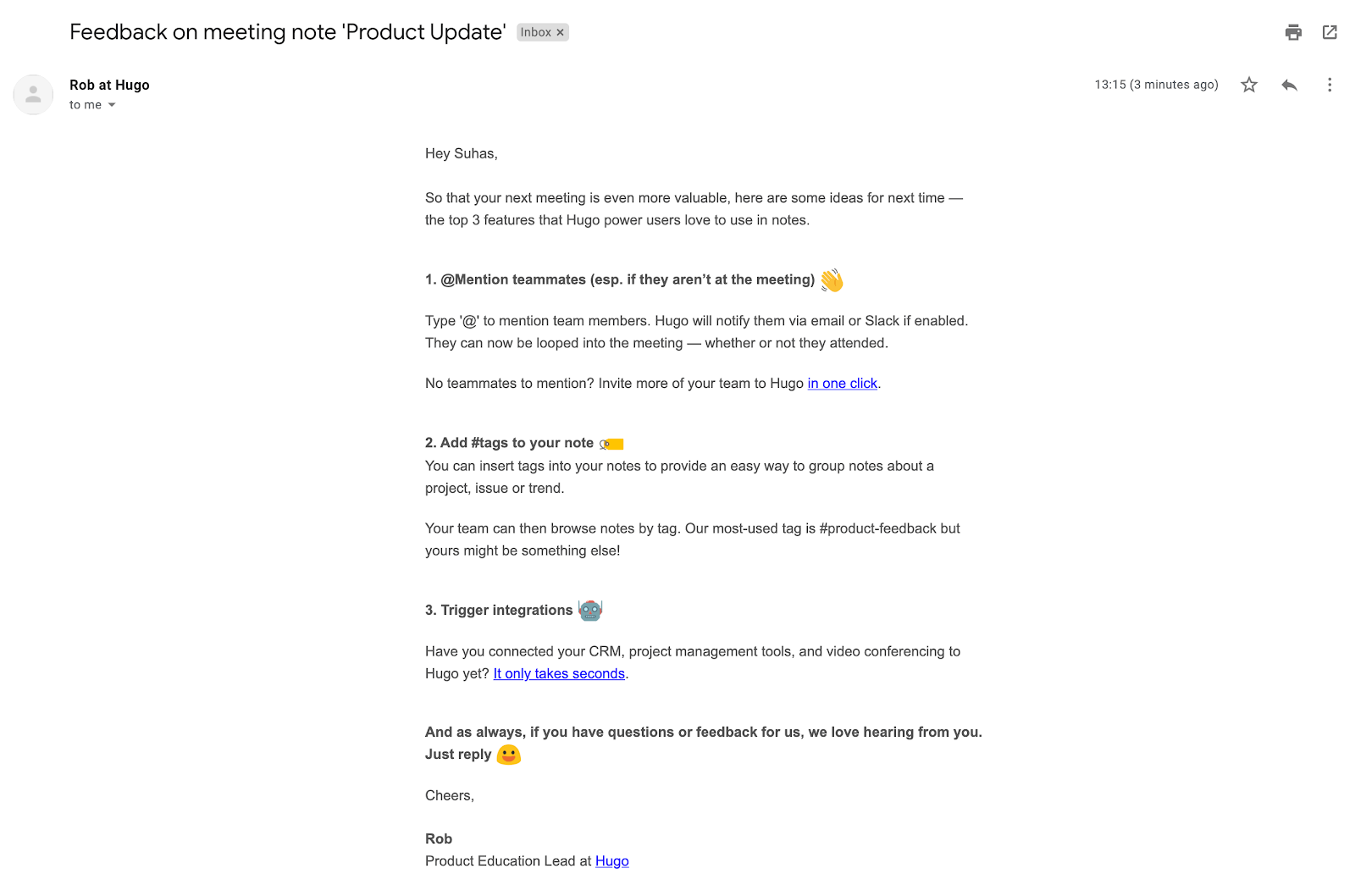
Task: Click the 13:15 timestamp
Action: tap(1156, 85)
